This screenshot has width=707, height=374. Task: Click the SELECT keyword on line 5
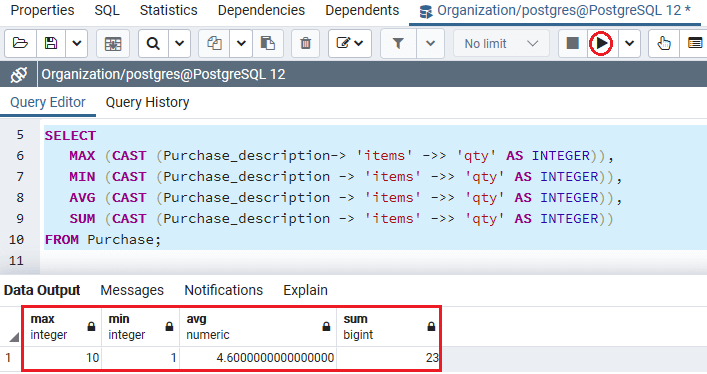click(70, 135)
